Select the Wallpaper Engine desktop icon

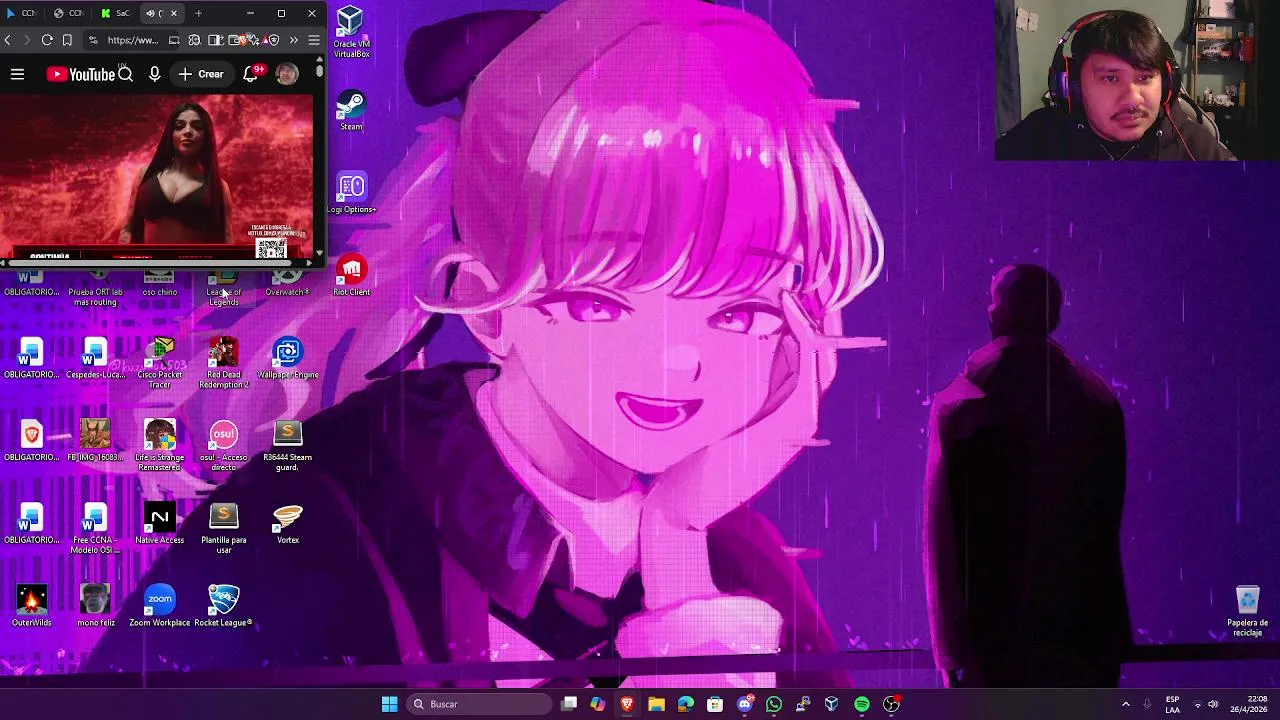pyautogui.click(x=288, y=359)
